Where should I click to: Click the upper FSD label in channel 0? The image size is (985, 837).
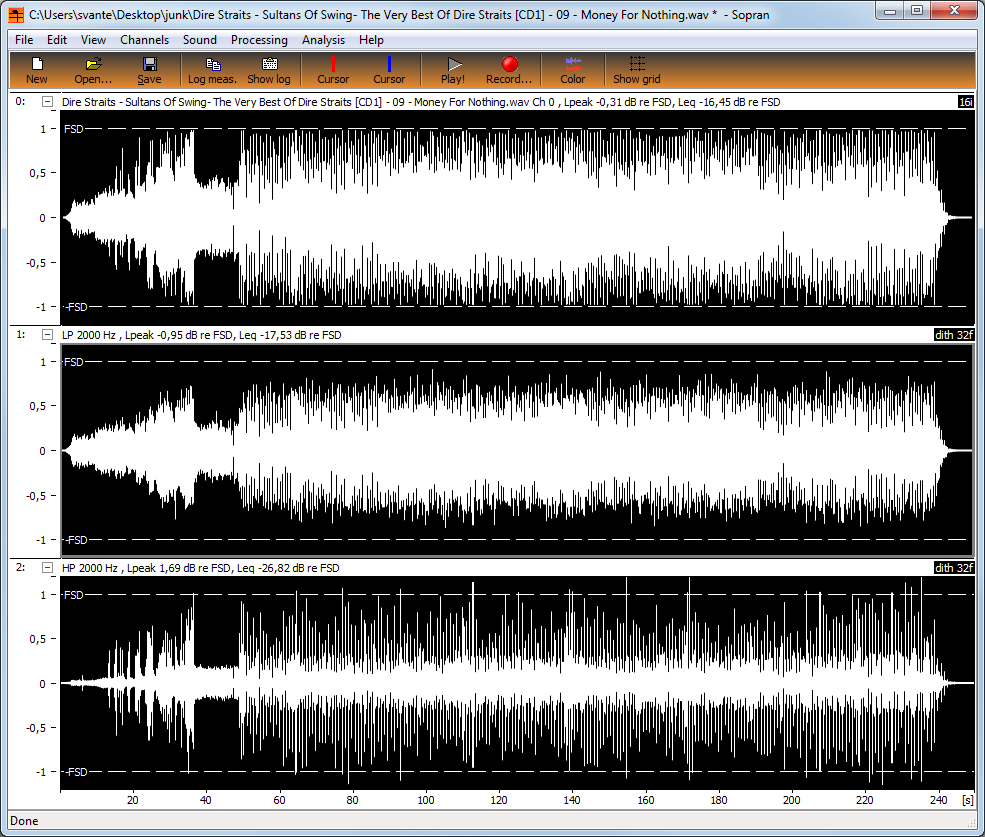73,129
